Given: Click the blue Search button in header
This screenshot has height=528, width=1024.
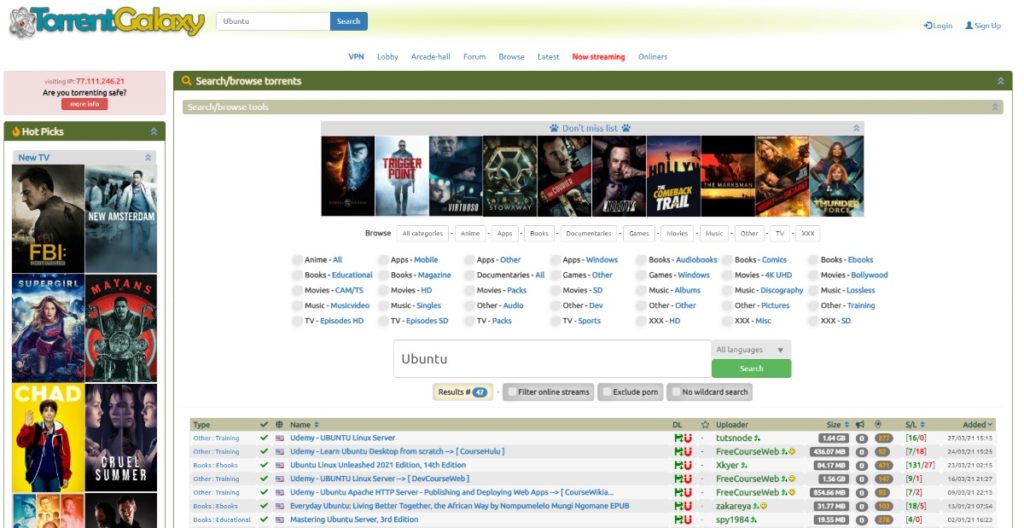Looking at the screenshot, I should [349, 21].
